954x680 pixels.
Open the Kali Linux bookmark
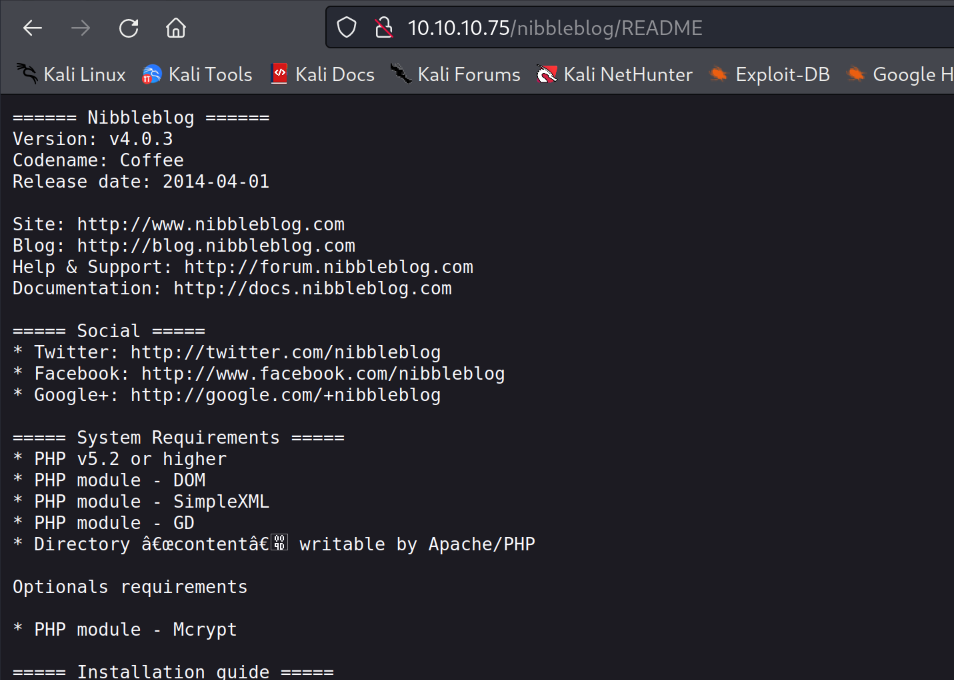(x=71, y=74)
